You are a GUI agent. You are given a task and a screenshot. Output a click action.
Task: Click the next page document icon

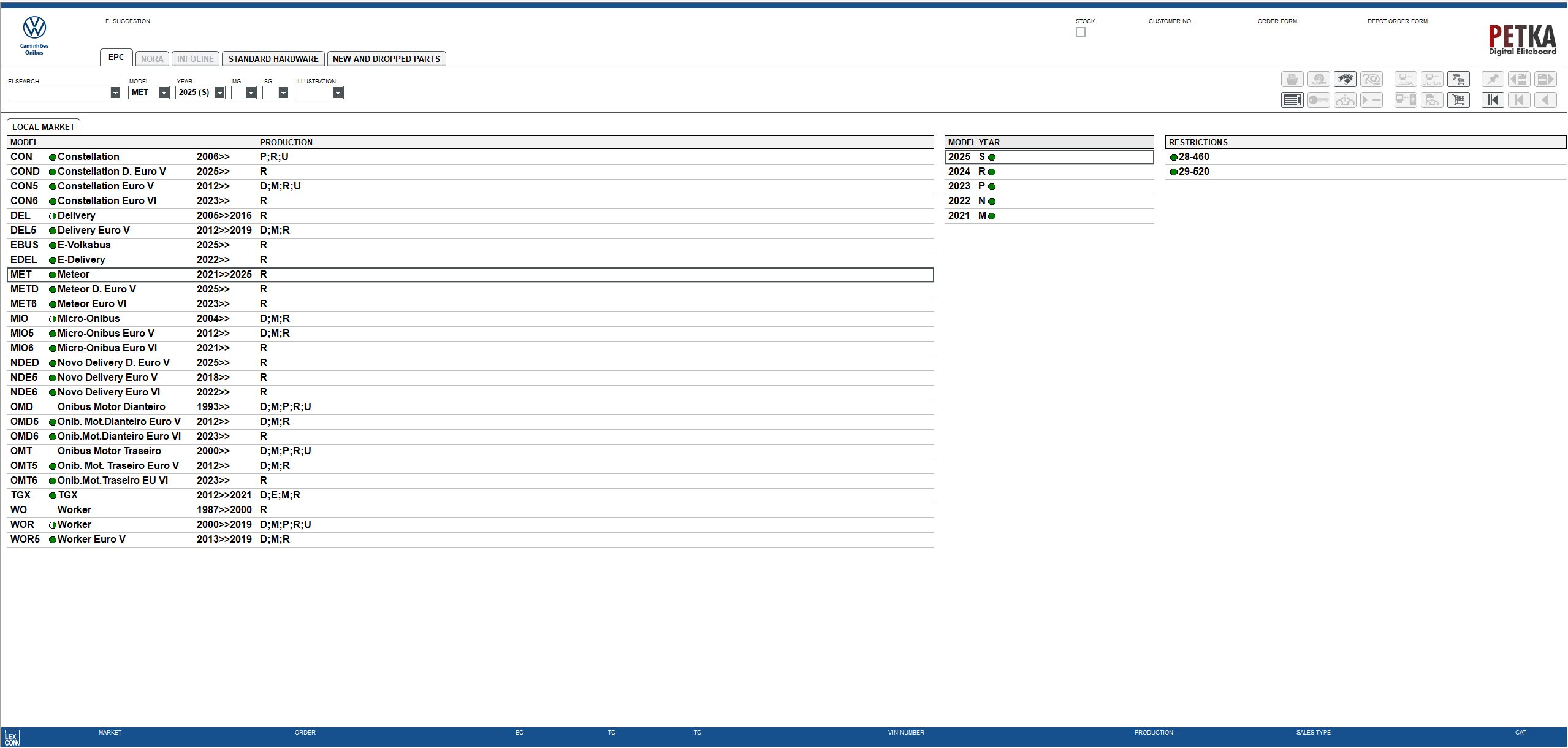click(1545, 80)
